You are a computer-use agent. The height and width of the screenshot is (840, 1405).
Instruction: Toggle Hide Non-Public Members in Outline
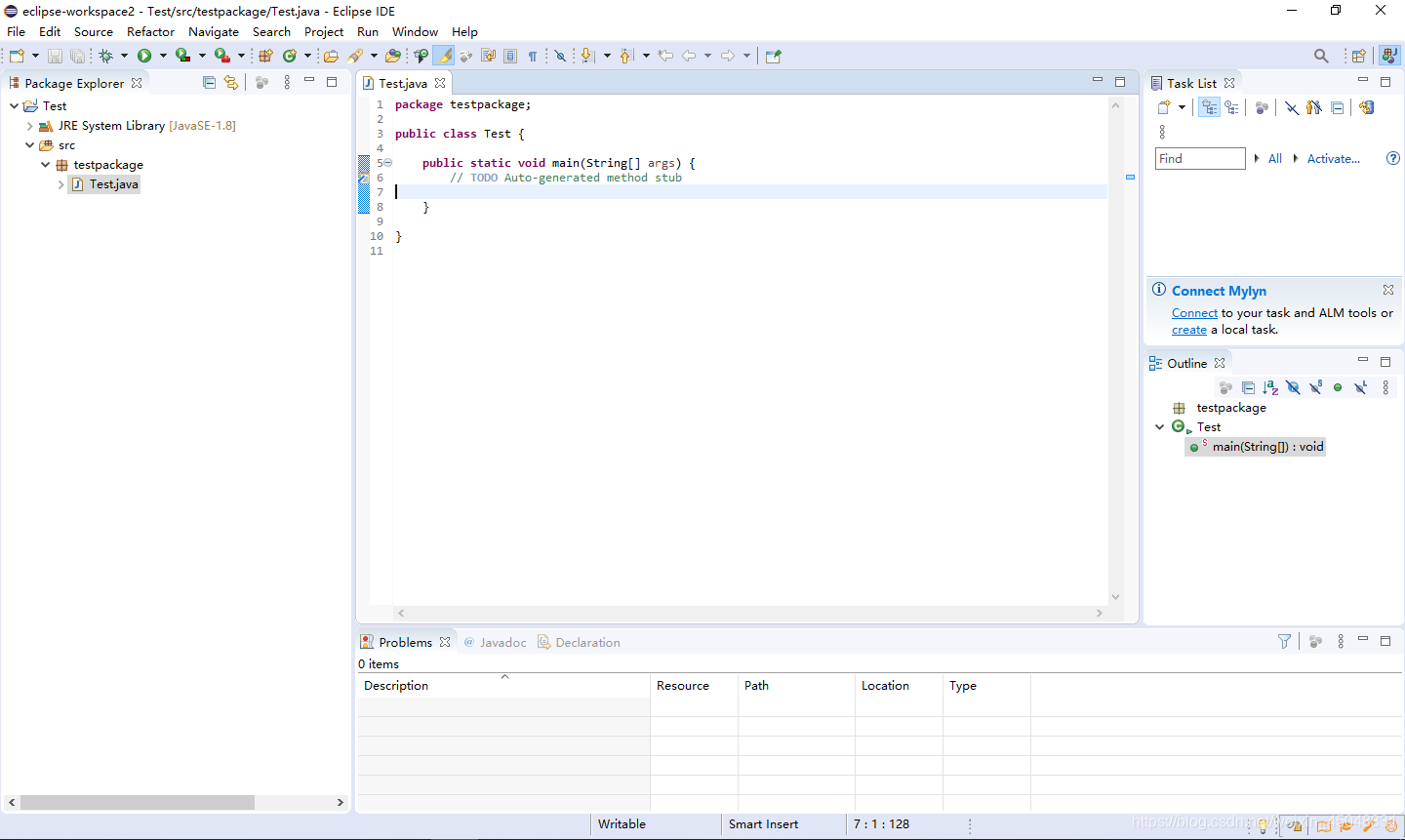click(x=1338, y=387)
